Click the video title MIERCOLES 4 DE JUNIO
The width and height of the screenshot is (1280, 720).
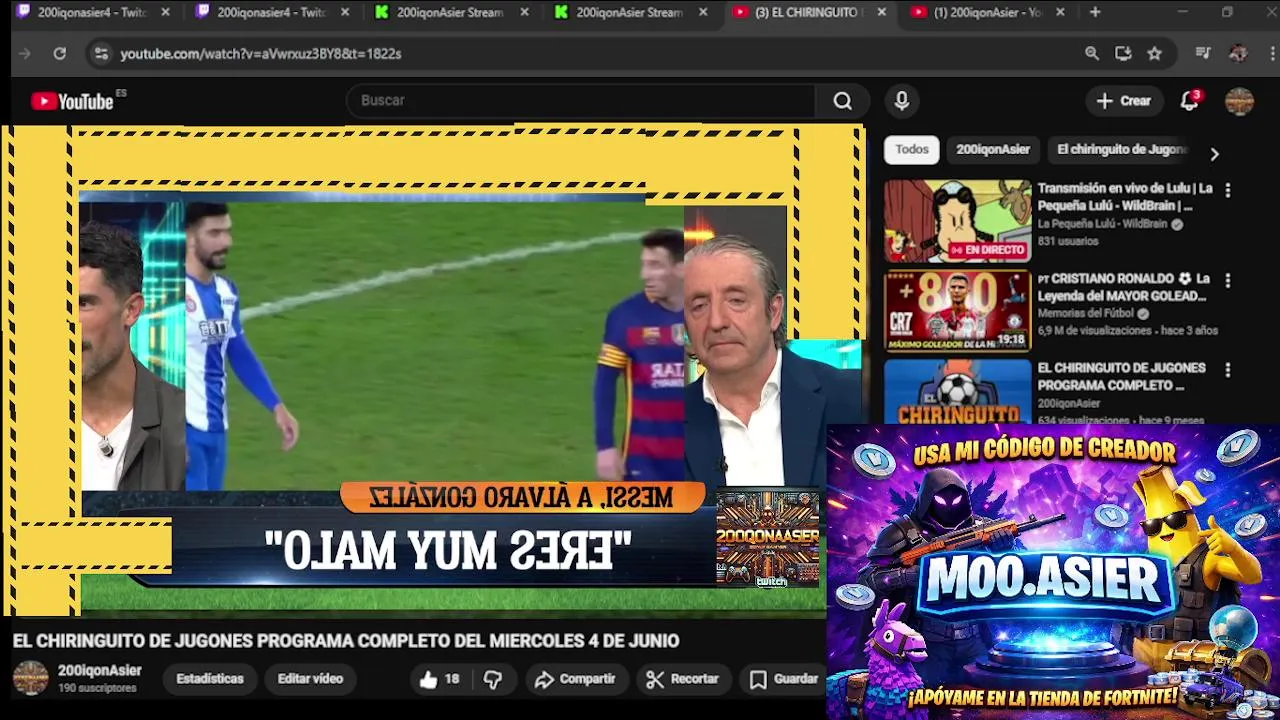(346, 641)
